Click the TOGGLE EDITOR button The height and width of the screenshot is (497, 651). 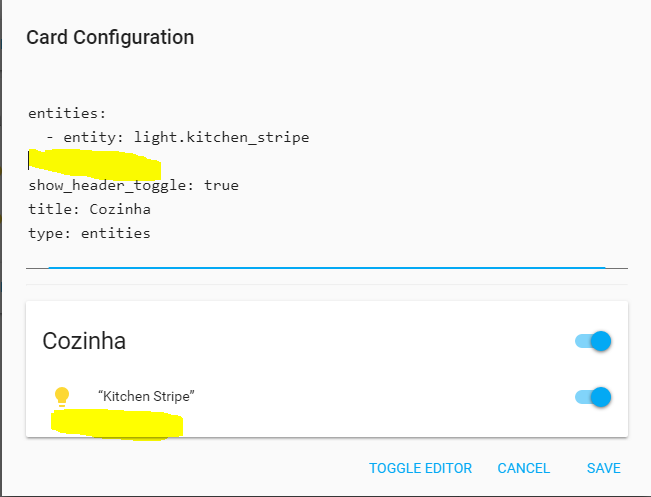click(x=420, y=468)
